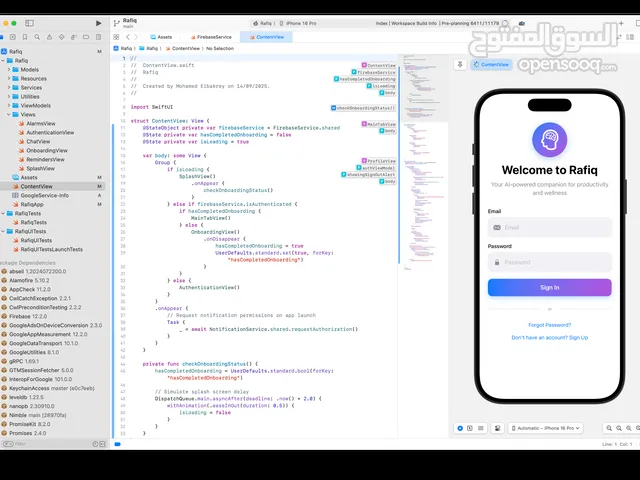Click the Password field in preview
The height and width of the screenshot is (480, 640).
tap(549, 262)
